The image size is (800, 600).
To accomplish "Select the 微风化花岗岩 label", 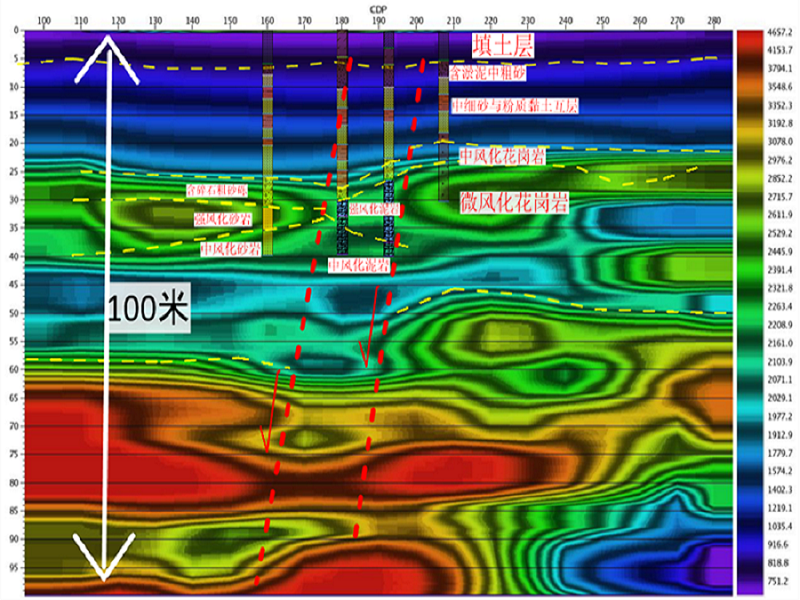I will tap(514, 202).
